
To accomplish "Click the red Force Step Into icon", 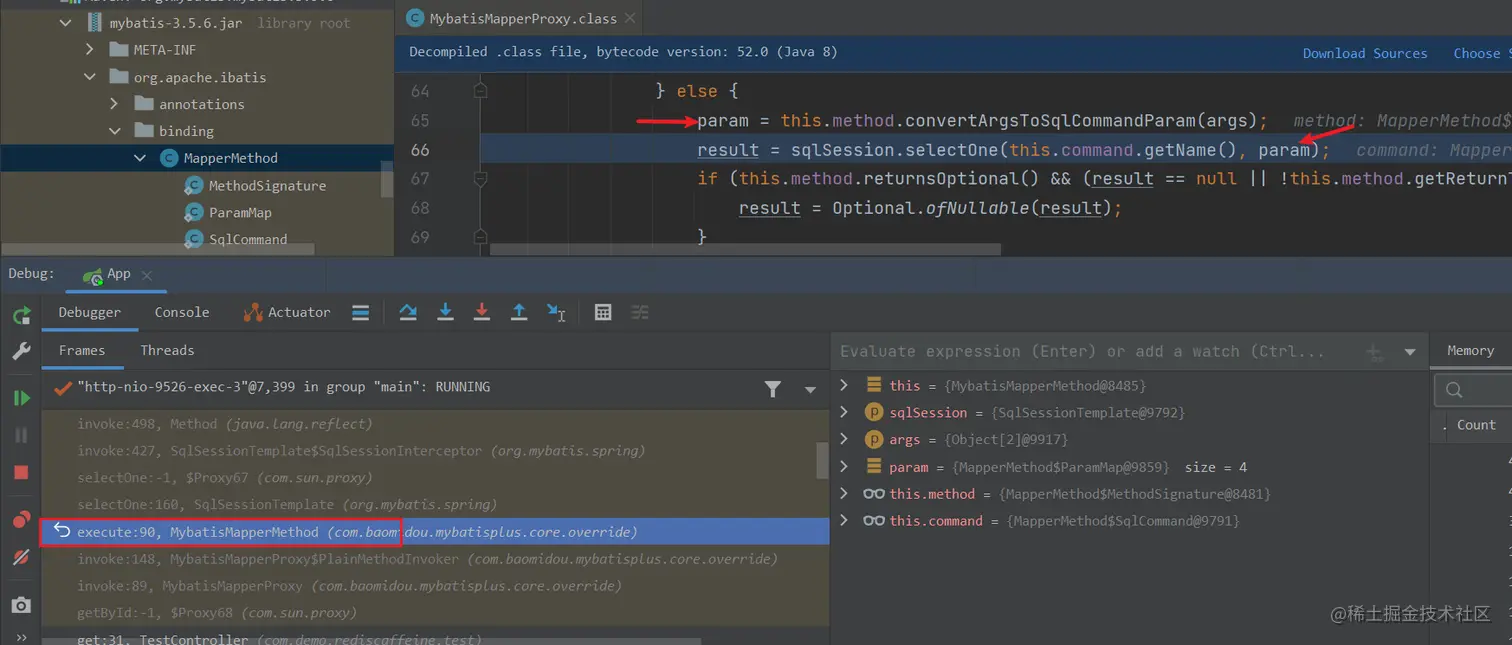I will [x=482, y=313].
